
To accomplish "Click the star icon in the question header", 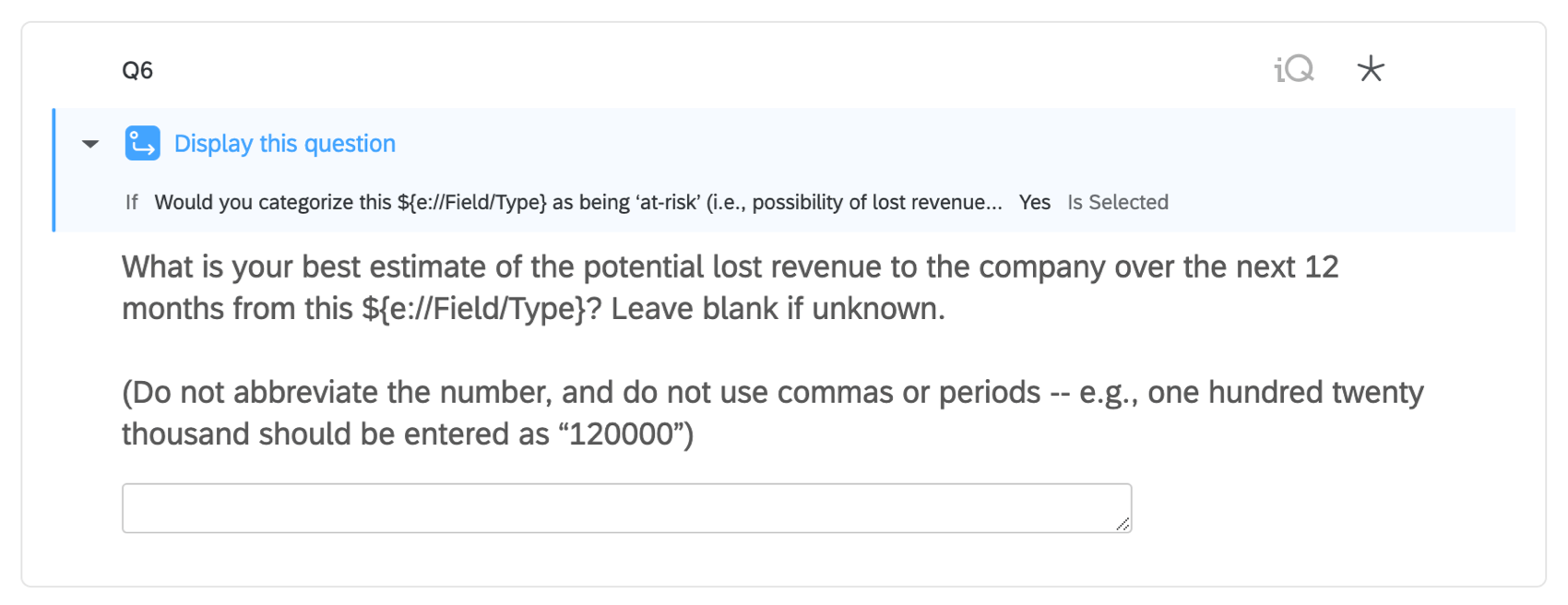I will (x=1372, y=68).
